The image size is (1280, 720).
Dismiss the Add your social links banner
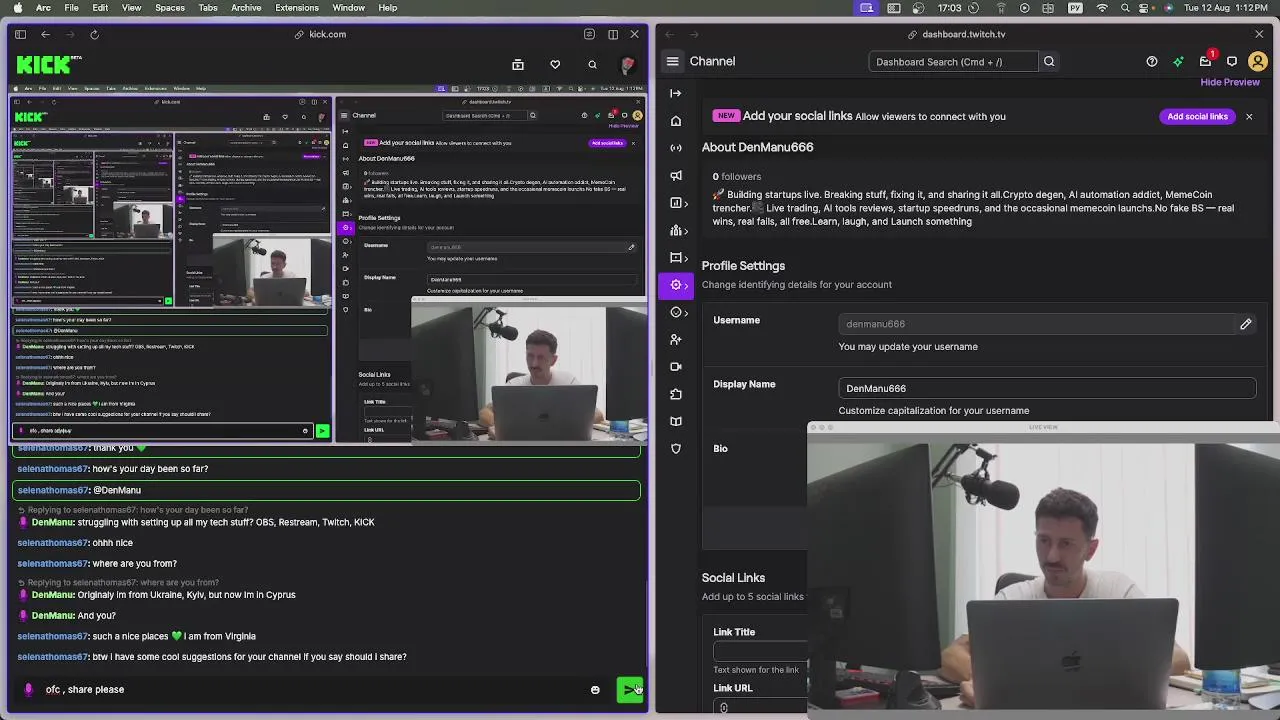tap(1249, 117)
